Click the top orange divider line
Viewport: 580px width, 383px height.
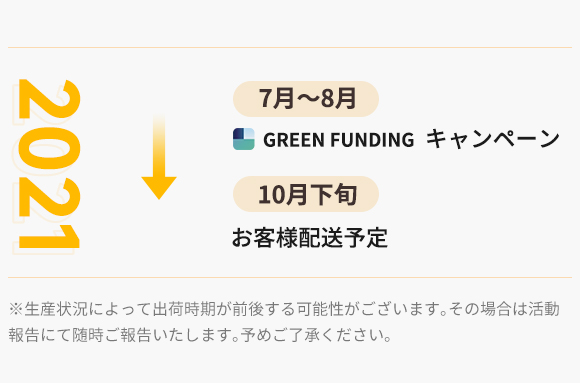(x=290, y=47)
